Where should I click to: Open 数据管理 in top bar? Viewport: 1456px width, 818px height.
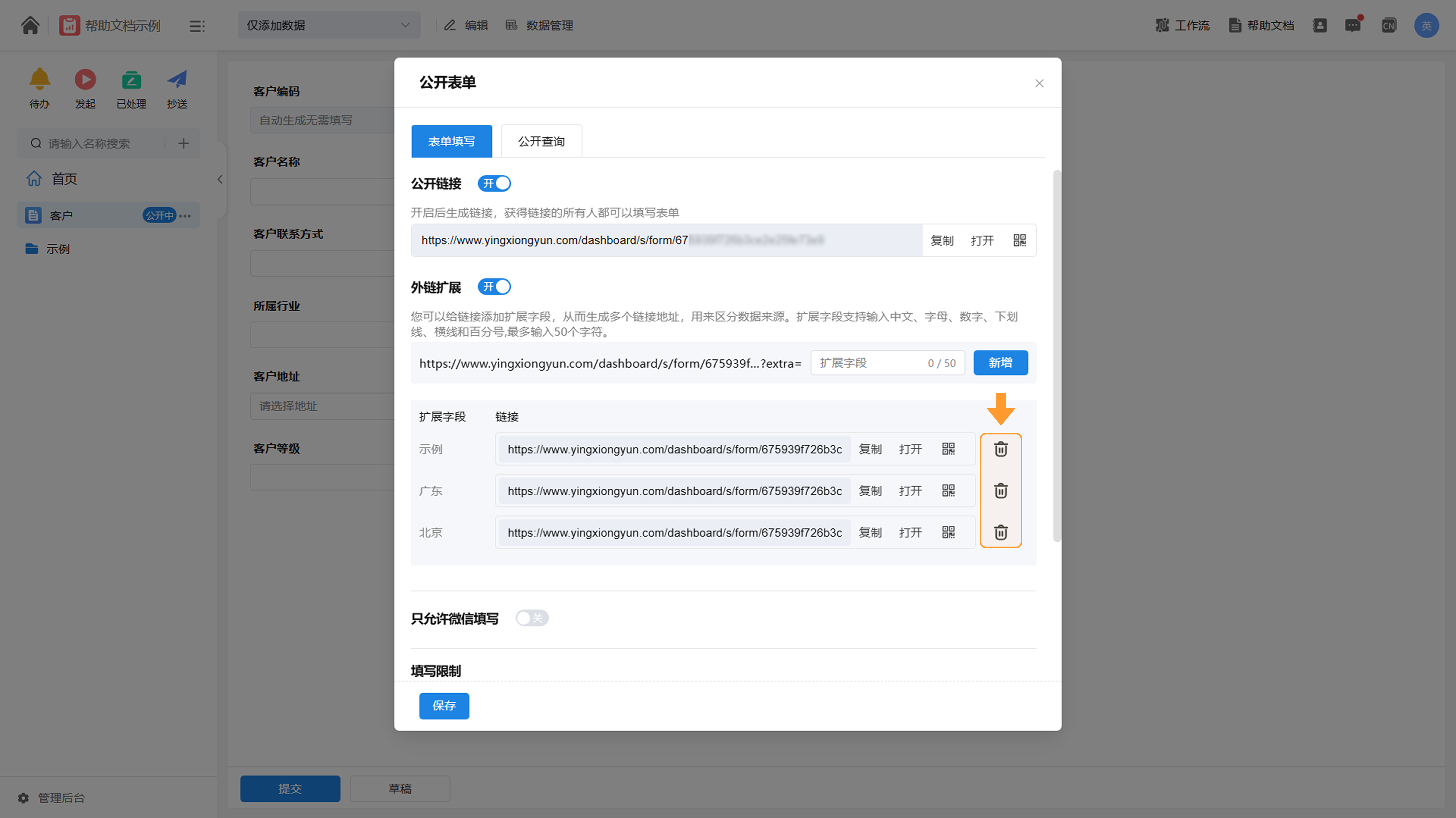pos(539,25)
